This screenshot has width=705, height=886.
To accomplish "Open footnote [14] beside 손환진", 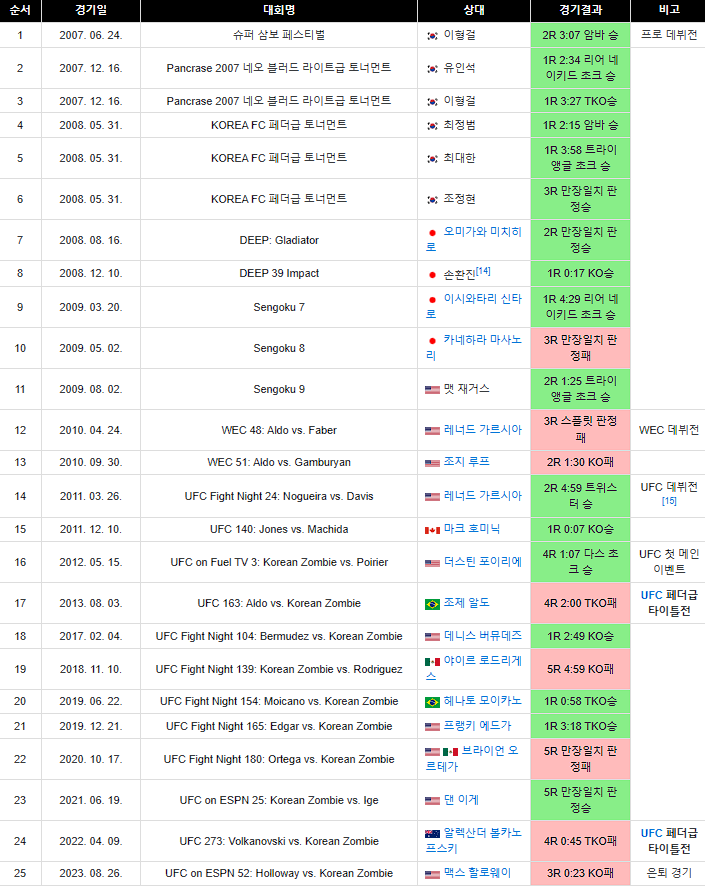I will (x=483, y=271).
